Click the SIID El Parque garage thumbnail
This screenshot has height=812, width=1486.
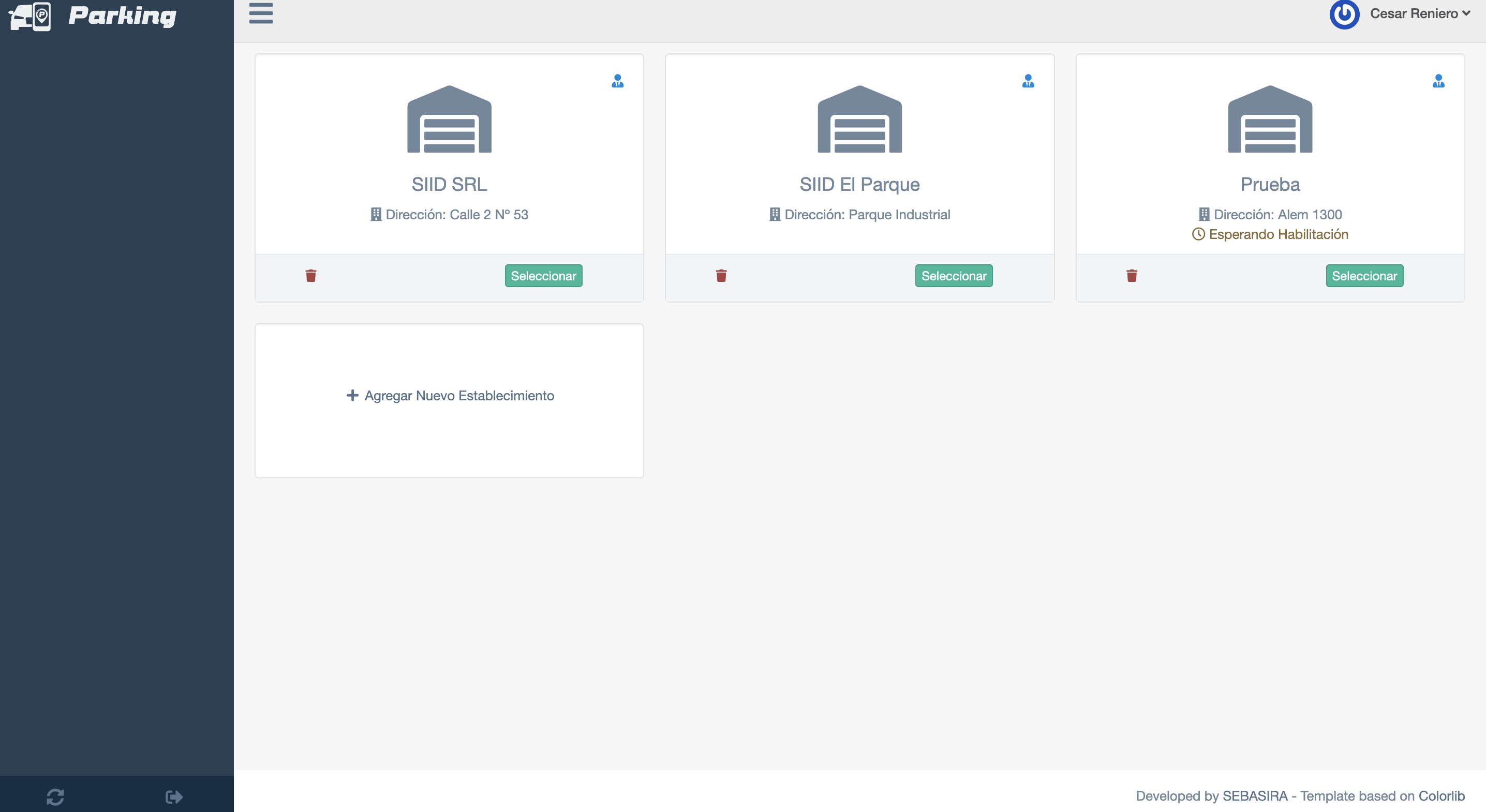pos(859,119)
